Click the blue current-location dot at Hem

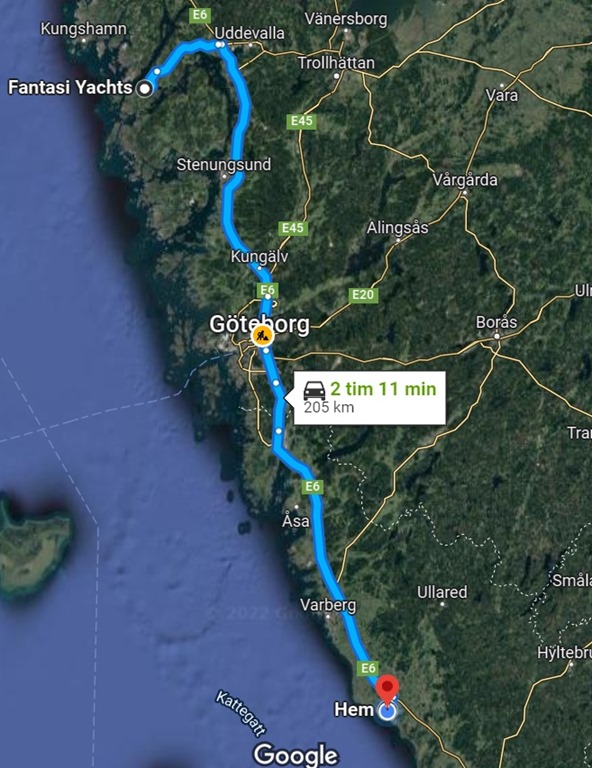pos(387,711)
